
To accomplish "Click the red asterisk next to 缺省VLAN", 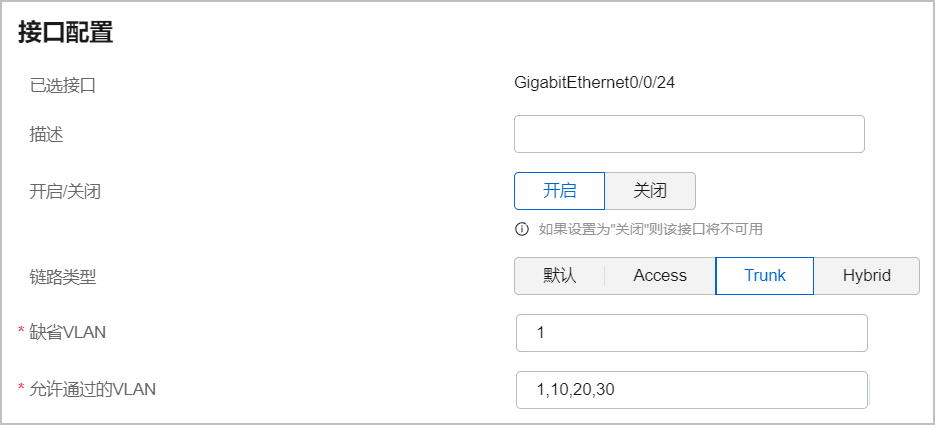I will [21, 331].
